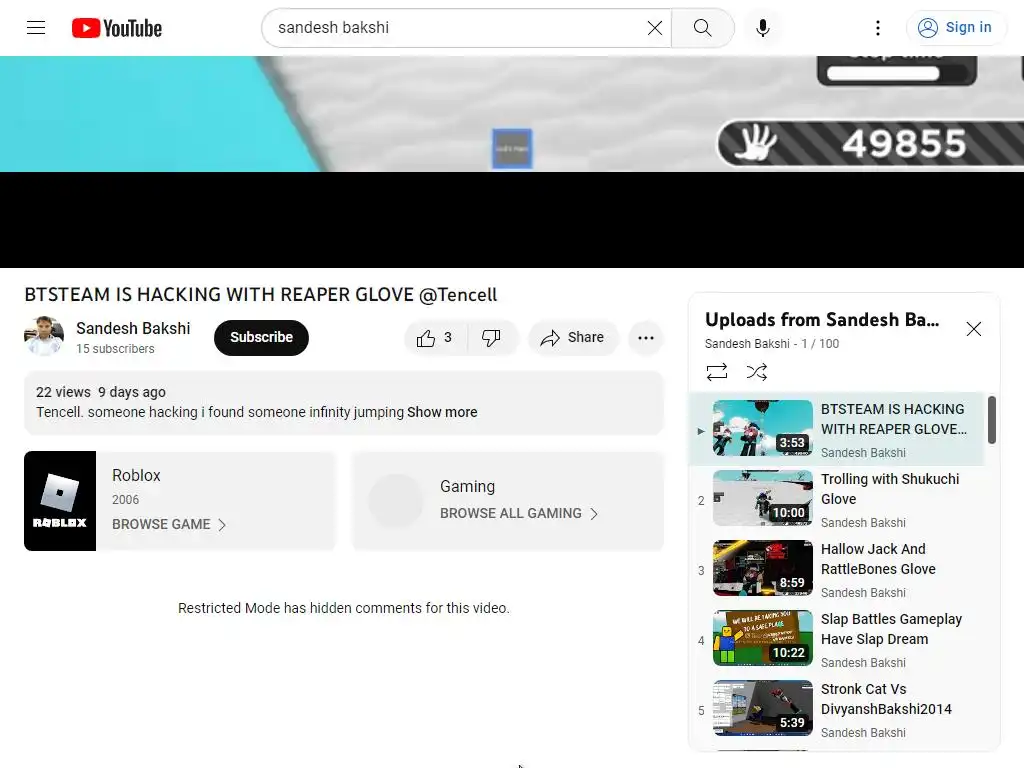The width and height of the screenshot is (1024, 768).
Task: Dislike the video with thumbs down
Action: tap(492, 338)
